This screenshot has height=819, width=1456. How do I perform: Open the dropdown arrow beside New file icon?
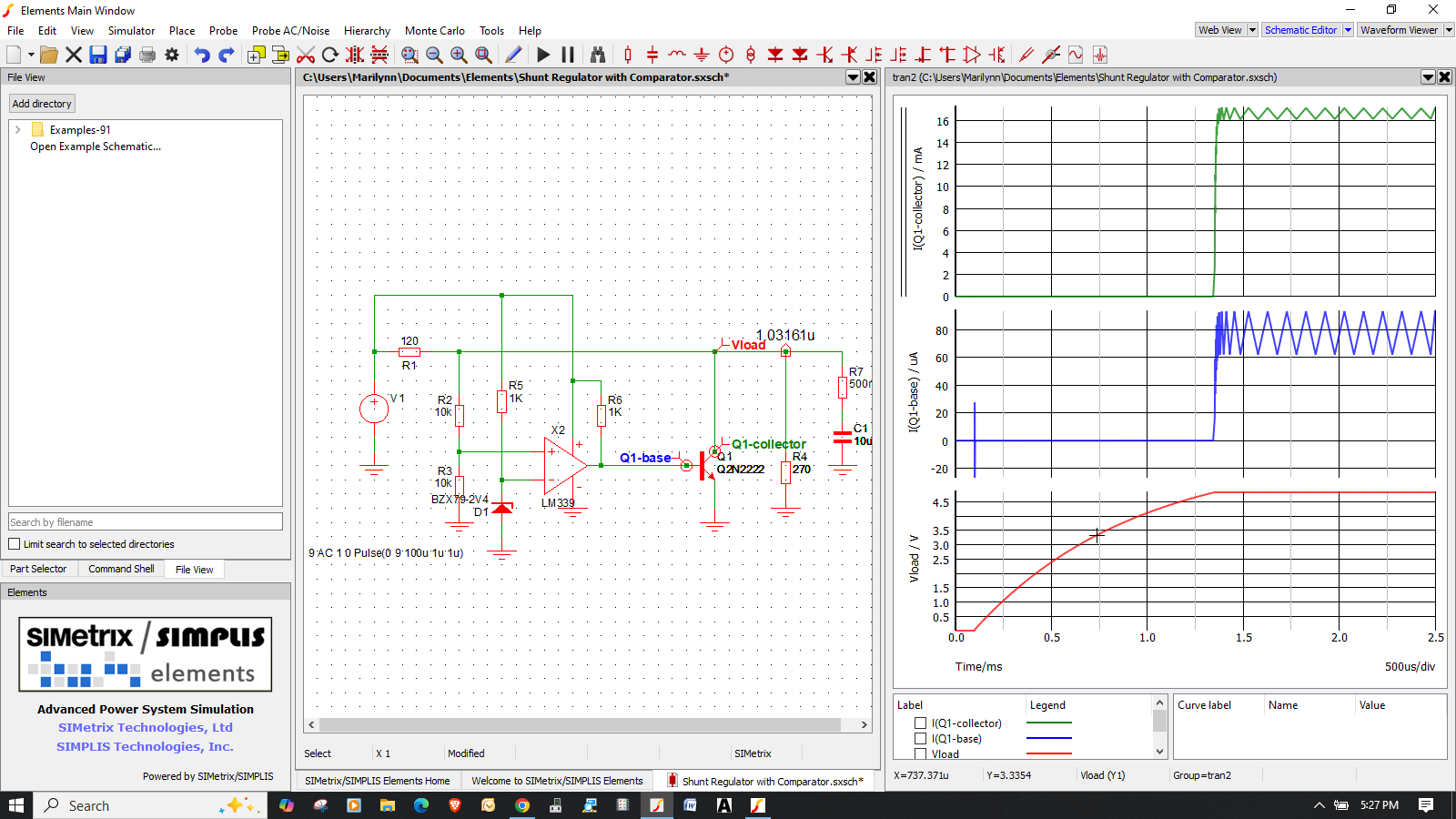pos(31,55)
